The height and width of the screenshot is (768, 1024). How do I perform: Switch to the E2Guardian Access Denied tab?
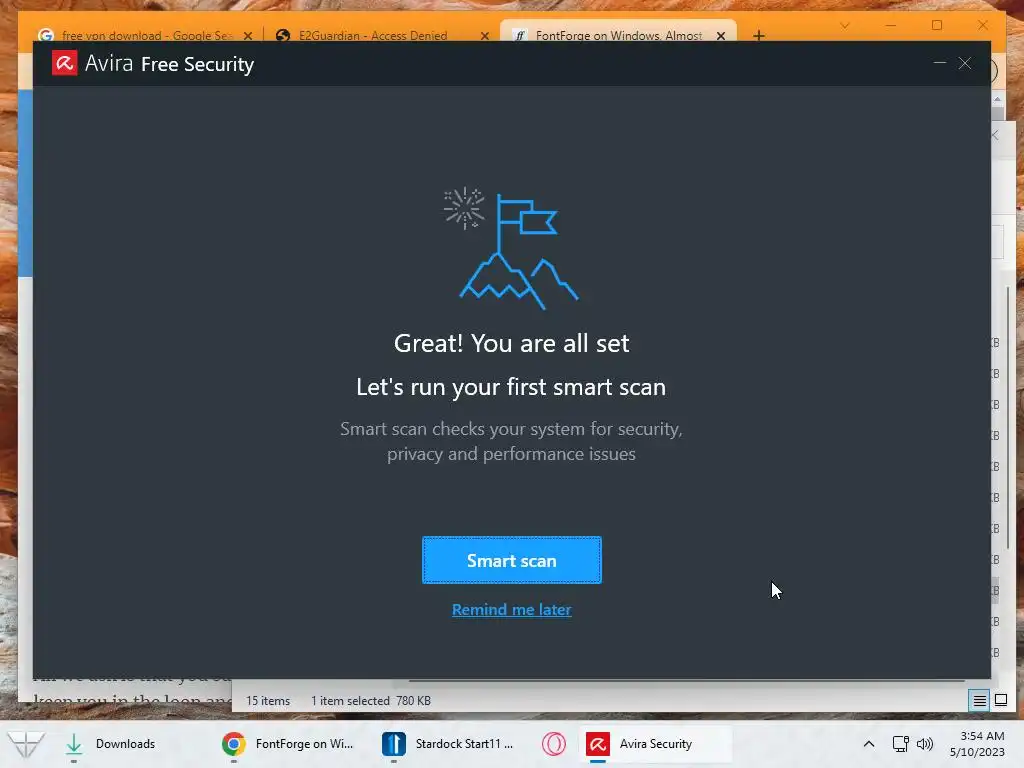[x=373, y=35]
